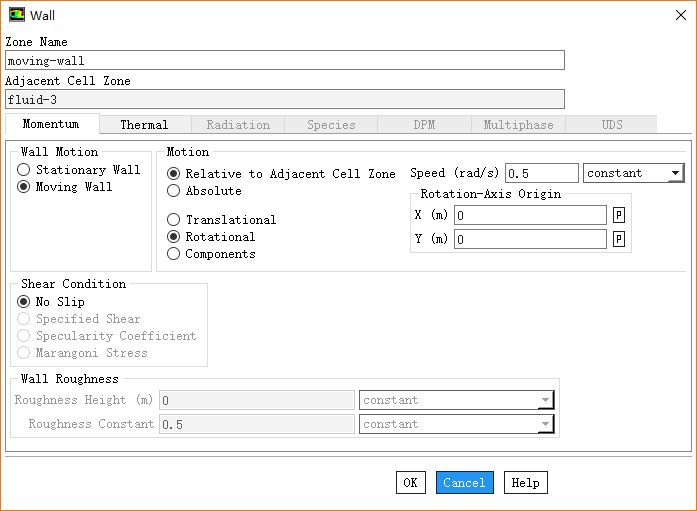Click the parameter P icon for Y origin
Viewport: 697px width, 511px height.
[619, 239]
